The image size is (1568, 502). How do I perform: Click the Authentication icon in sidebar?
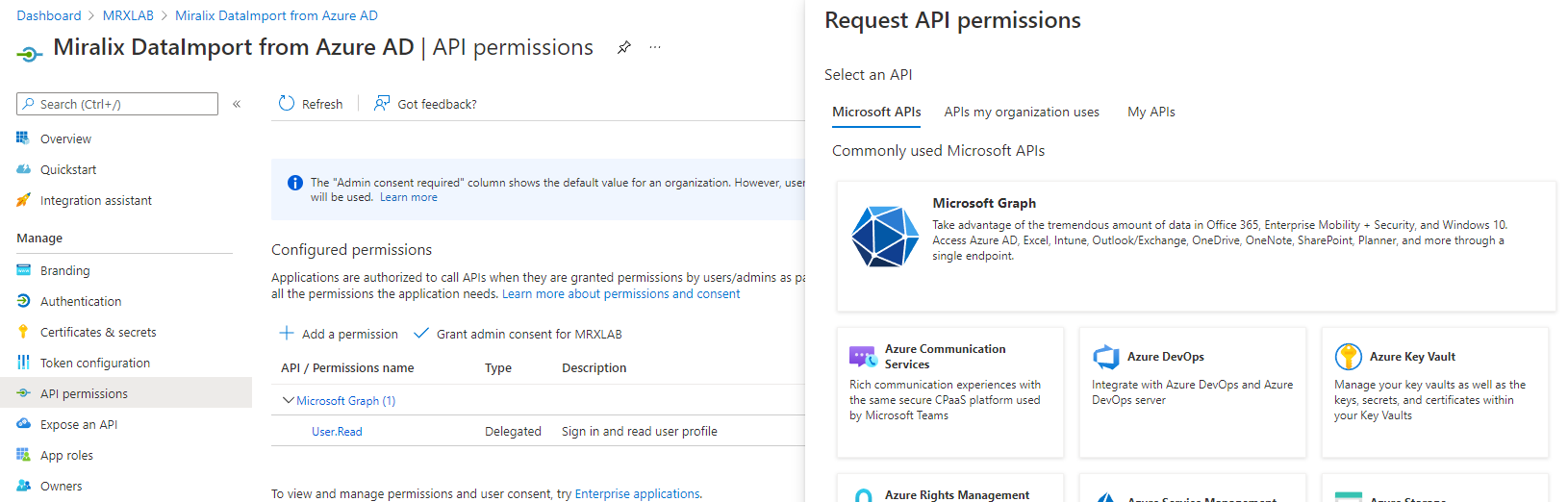click(x=23, y=301)
